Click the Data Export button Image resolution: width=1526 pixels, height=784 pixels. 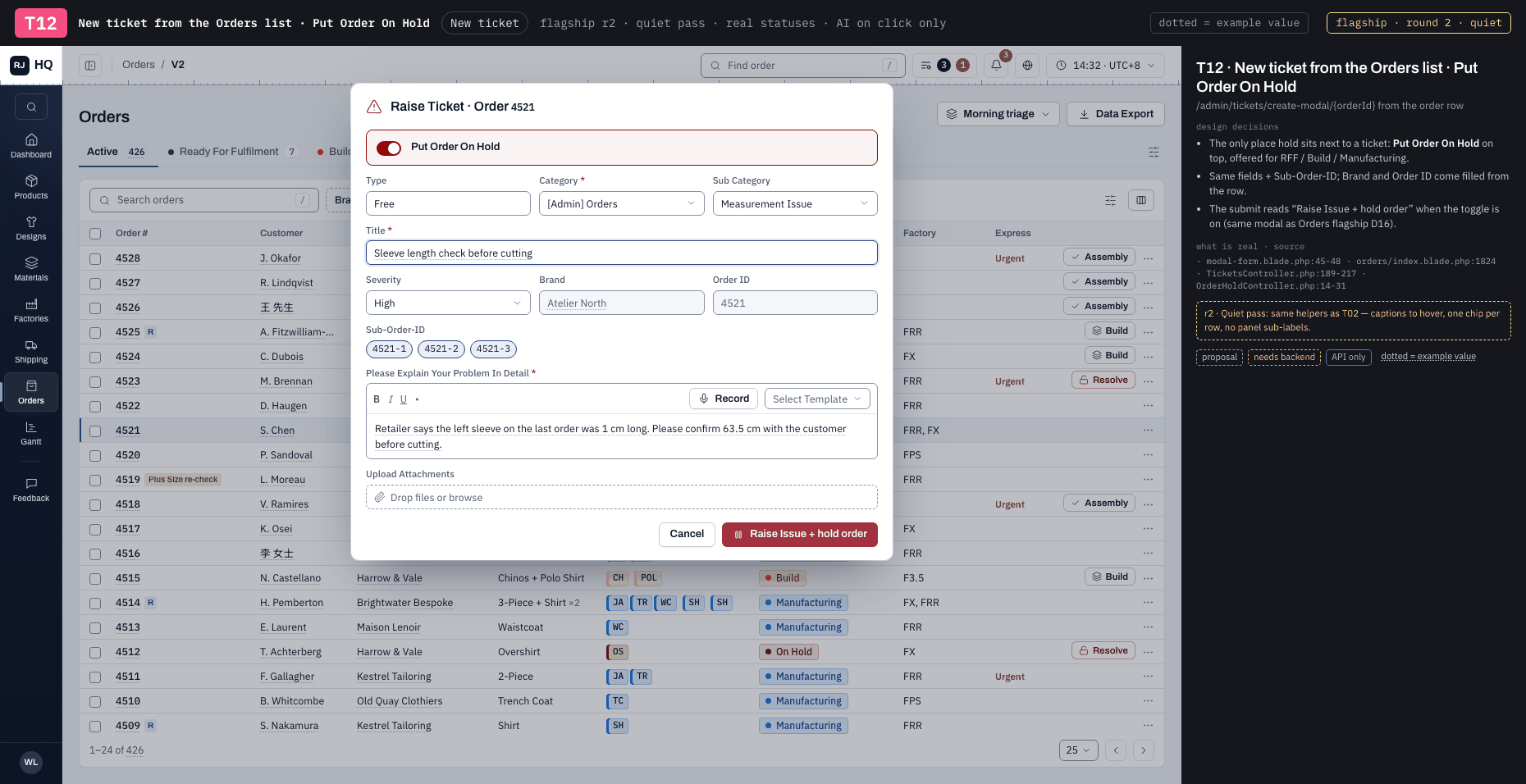click(x=1116, y=114)
